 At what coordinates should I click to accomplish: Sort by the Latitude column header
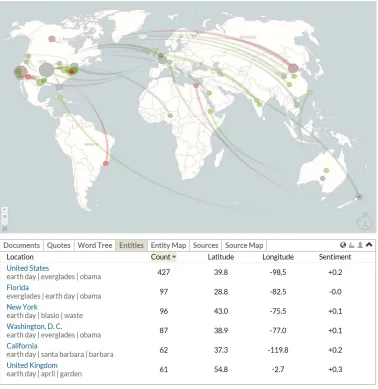coord(221,257)
